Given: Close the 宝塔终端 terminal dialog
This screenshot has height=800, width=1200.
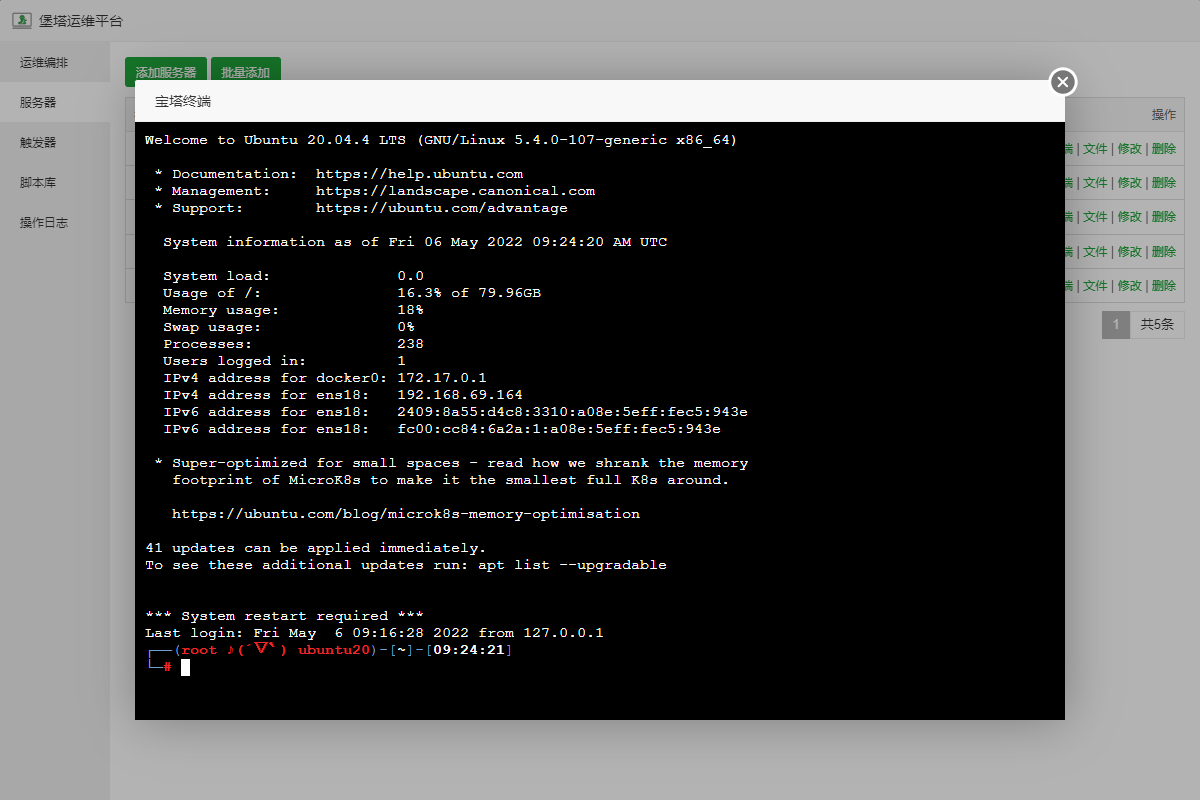Looking at the screenshot, I should pyautogui.click(x=1063, y=82).
